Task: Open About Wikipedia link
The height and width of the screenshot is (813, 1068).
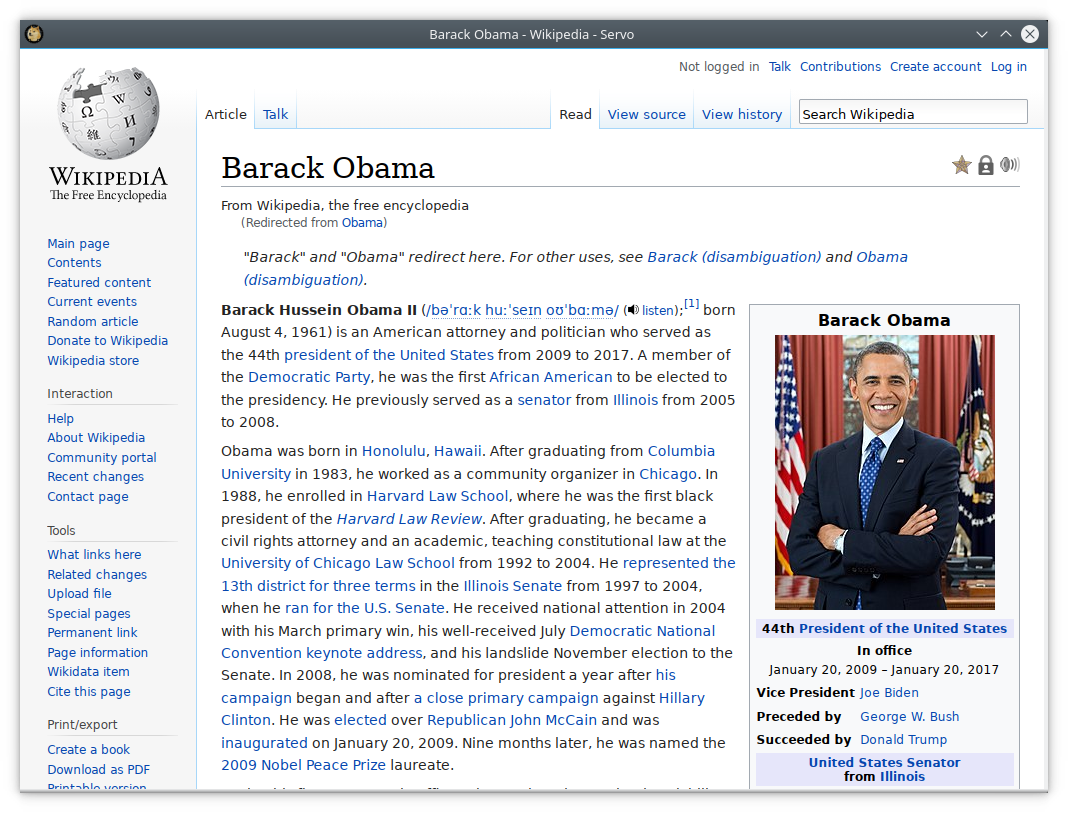Action: (x=96, y=438)
